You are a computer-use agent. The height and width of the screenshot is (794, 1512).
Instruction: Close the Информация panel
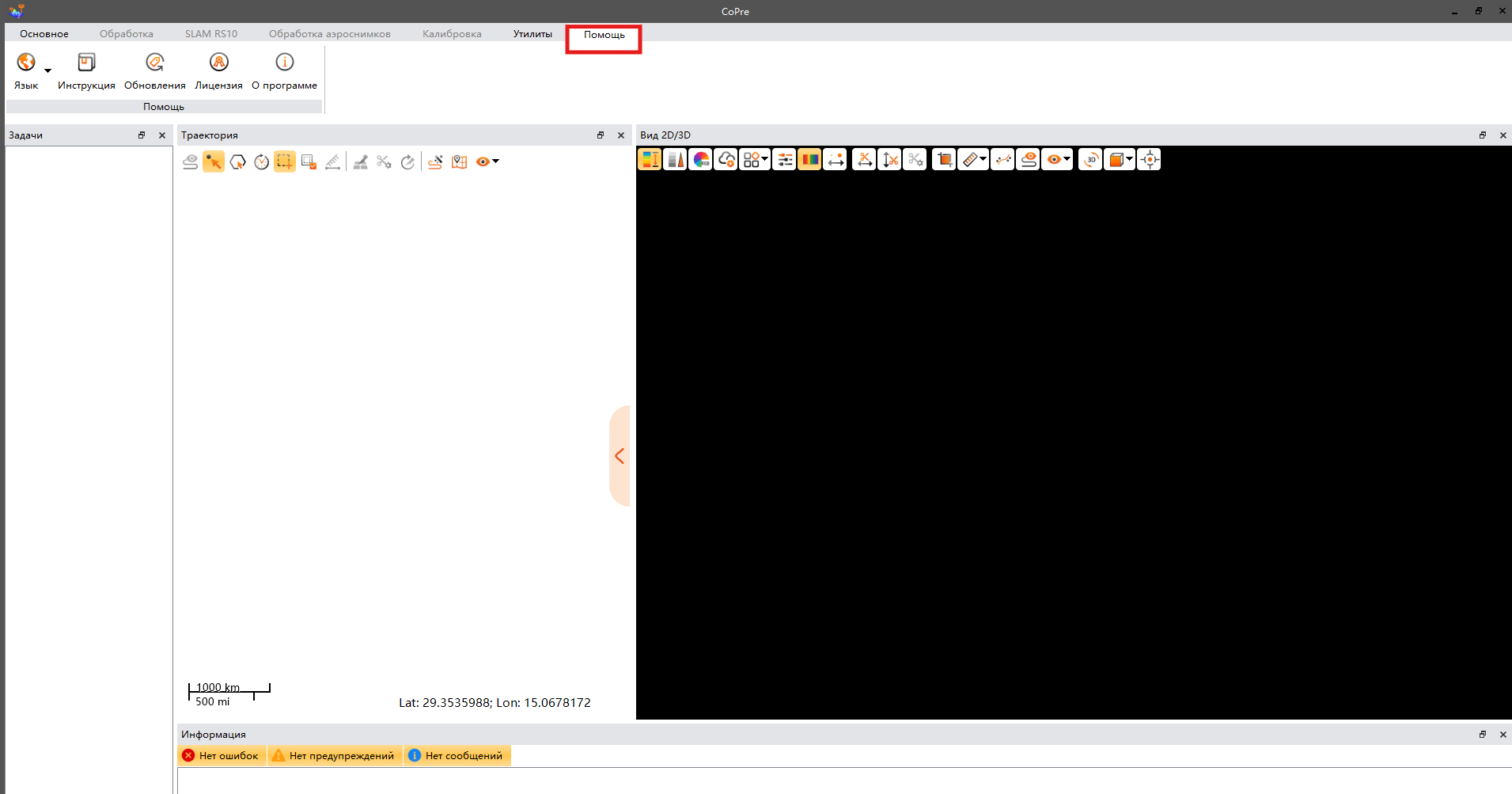click(x=1503, y=735)
